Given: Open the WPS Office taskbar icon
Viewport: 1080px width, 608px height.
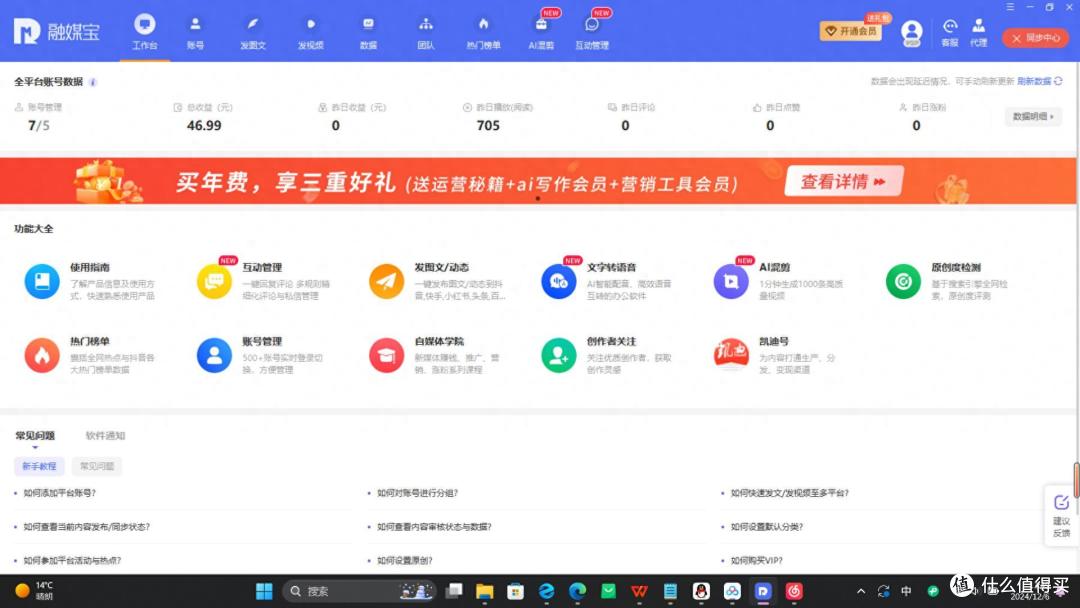Looking at the screenshot, I should (x=639, y=591).
